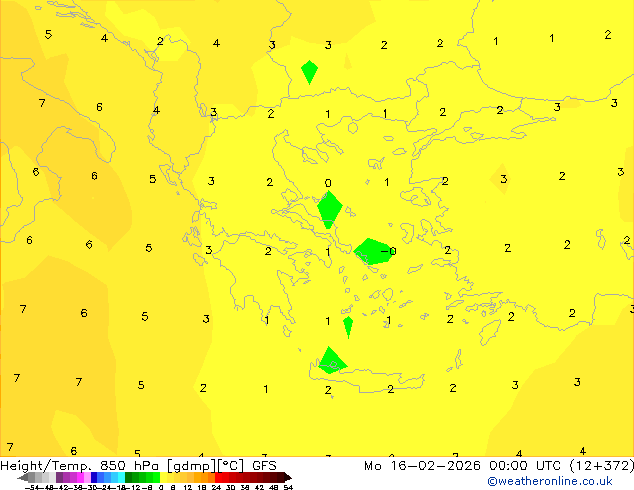
Task: Select the pure red legend swatch at 24
Action: pyautogui.click(x=218, y=477)
